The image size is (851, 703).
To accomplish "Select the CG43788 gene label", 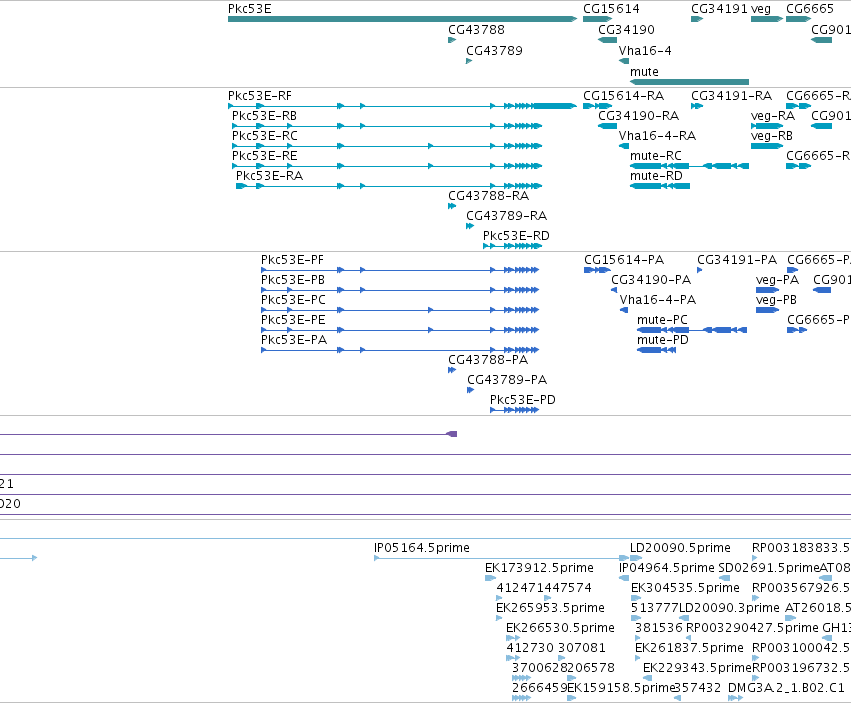I will pyautogui.click(x=477, y=30).
